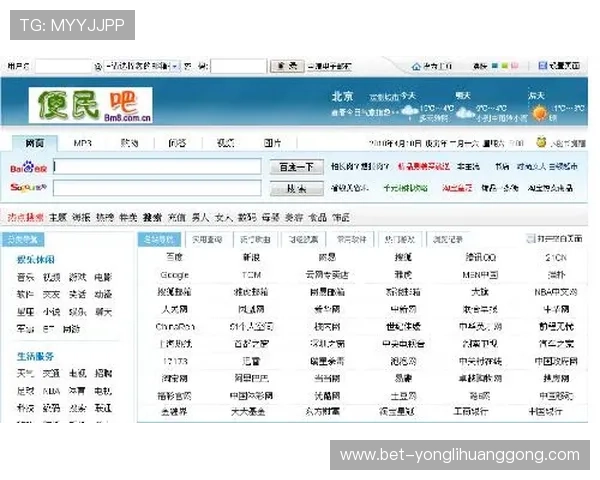
Task: Select the green skin color swatch
Action: coord(505,66)
